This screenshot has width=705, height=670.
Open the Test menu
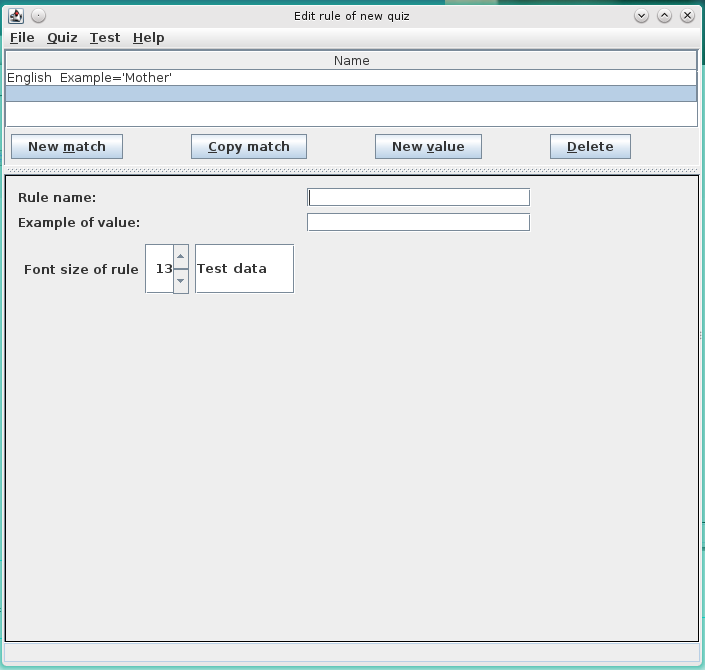click(105, 38)
